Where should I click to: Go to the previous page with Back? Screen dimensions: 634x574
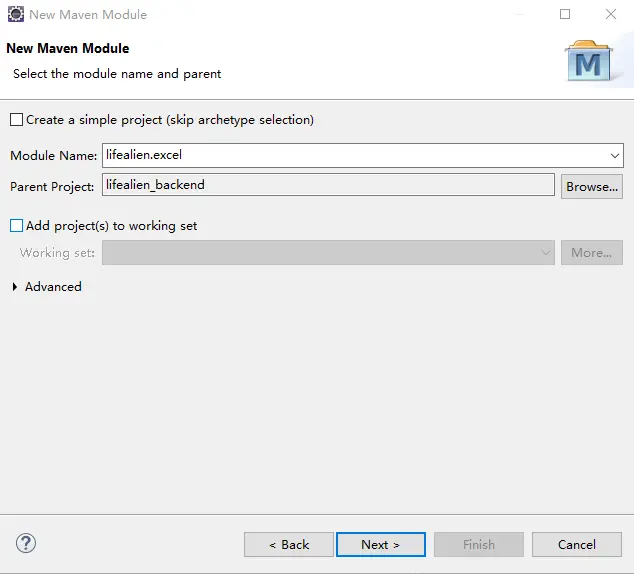289,544
